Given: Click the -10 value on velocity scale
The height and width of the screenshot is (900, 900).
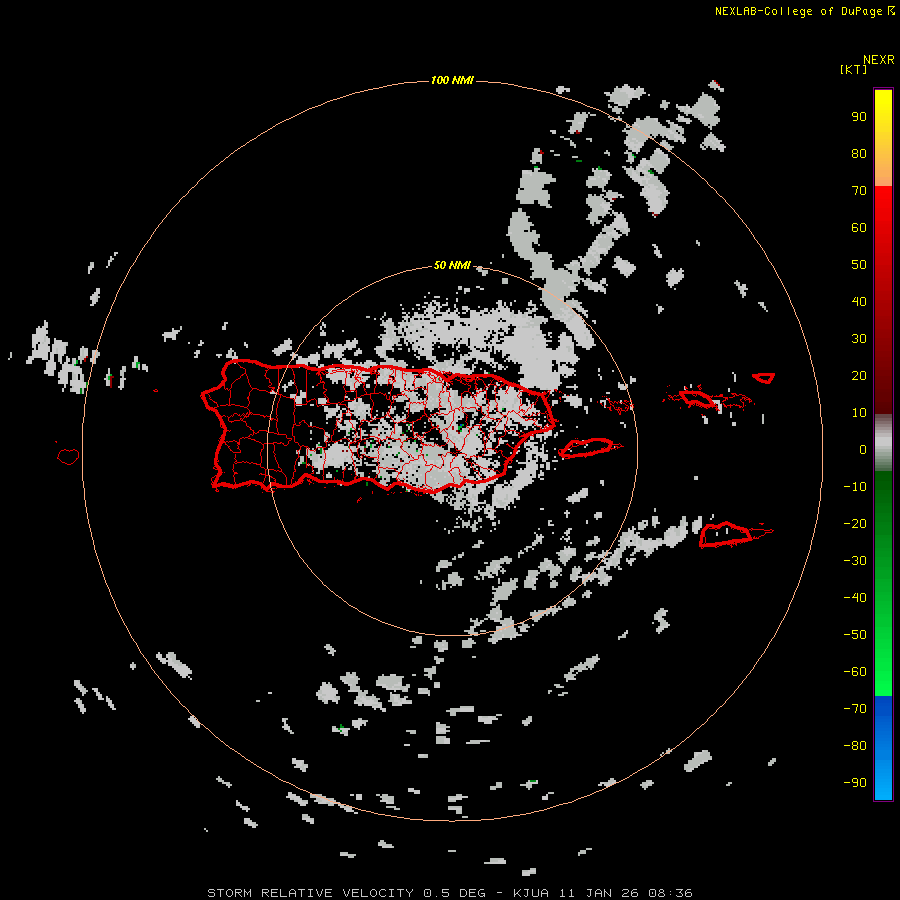Looking at the screenshot, I should (855, 487).
